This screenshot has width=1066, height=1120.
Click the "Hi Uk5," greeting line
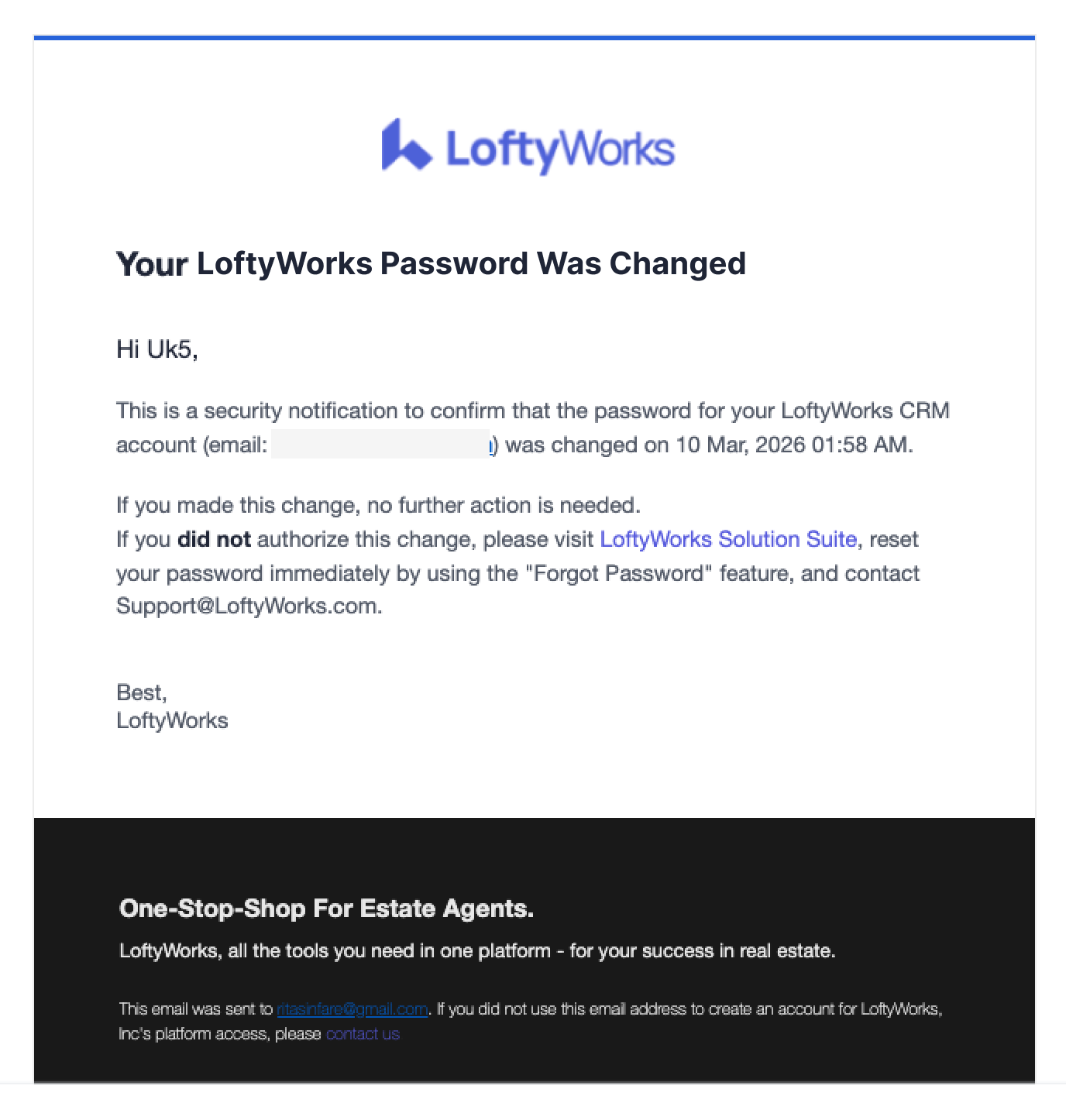point(157,349)
